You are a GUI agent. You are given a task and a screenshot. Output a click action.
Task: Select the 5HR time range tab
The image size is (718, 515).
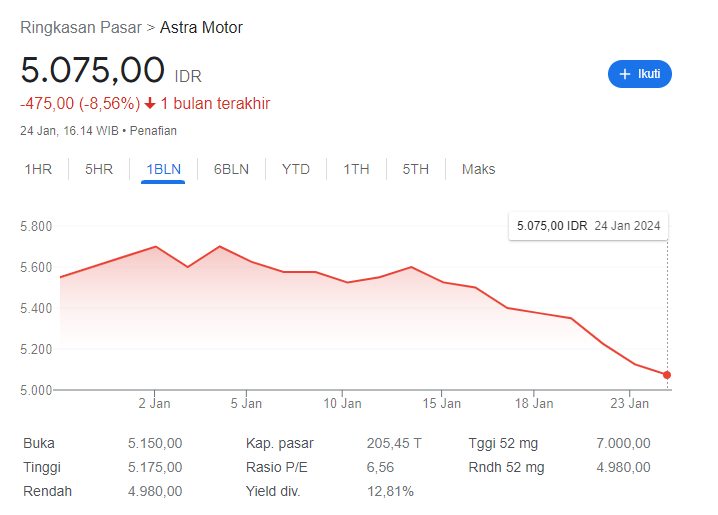(99, 169)
